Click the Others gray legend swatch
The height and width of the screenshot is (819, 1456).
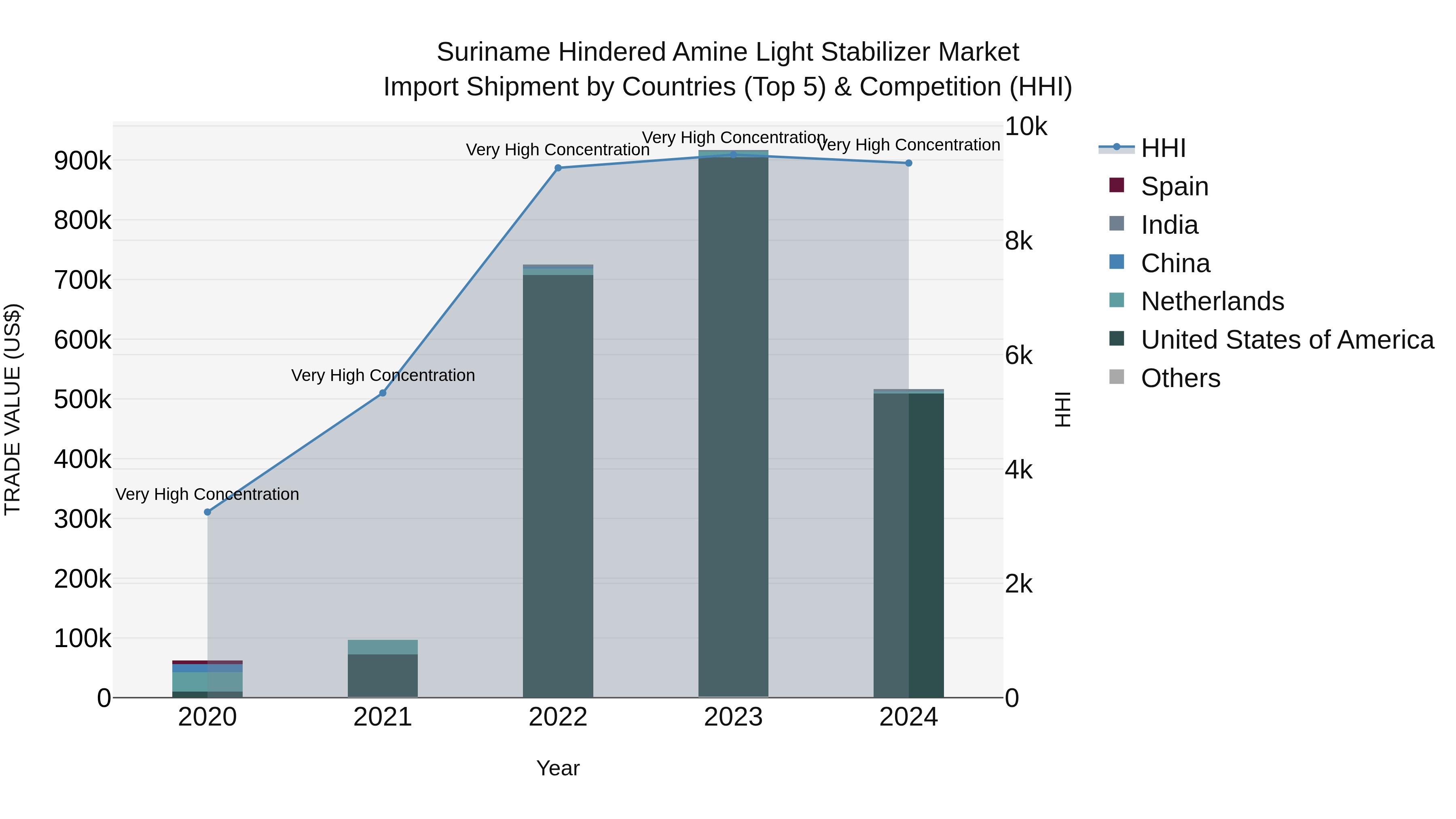[1116, 377]
